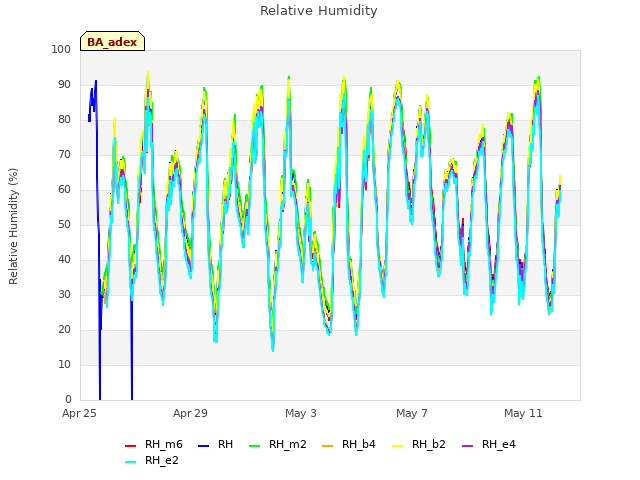Toggle the RH_e2 legend entry

click(x=152, y=460)
